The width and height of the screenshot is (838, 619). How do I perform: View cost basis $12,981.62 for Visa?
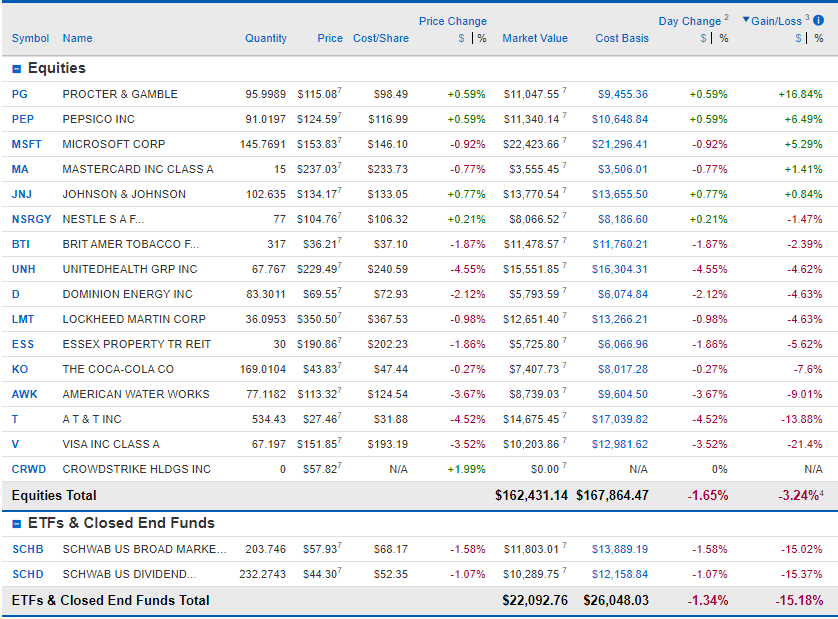tap(620, 444)
